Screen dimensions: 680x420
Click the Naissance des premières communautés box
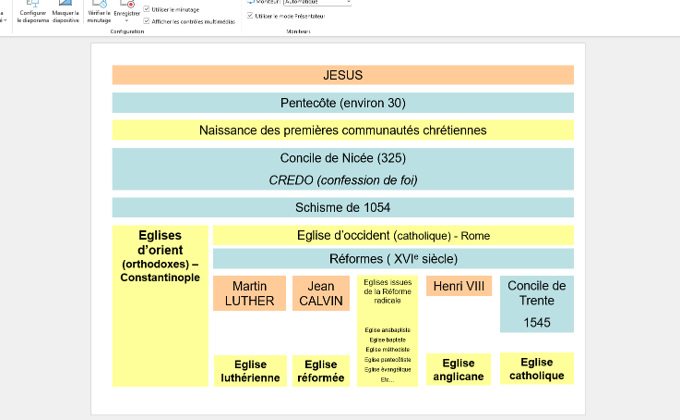click(x=342, y=130)
